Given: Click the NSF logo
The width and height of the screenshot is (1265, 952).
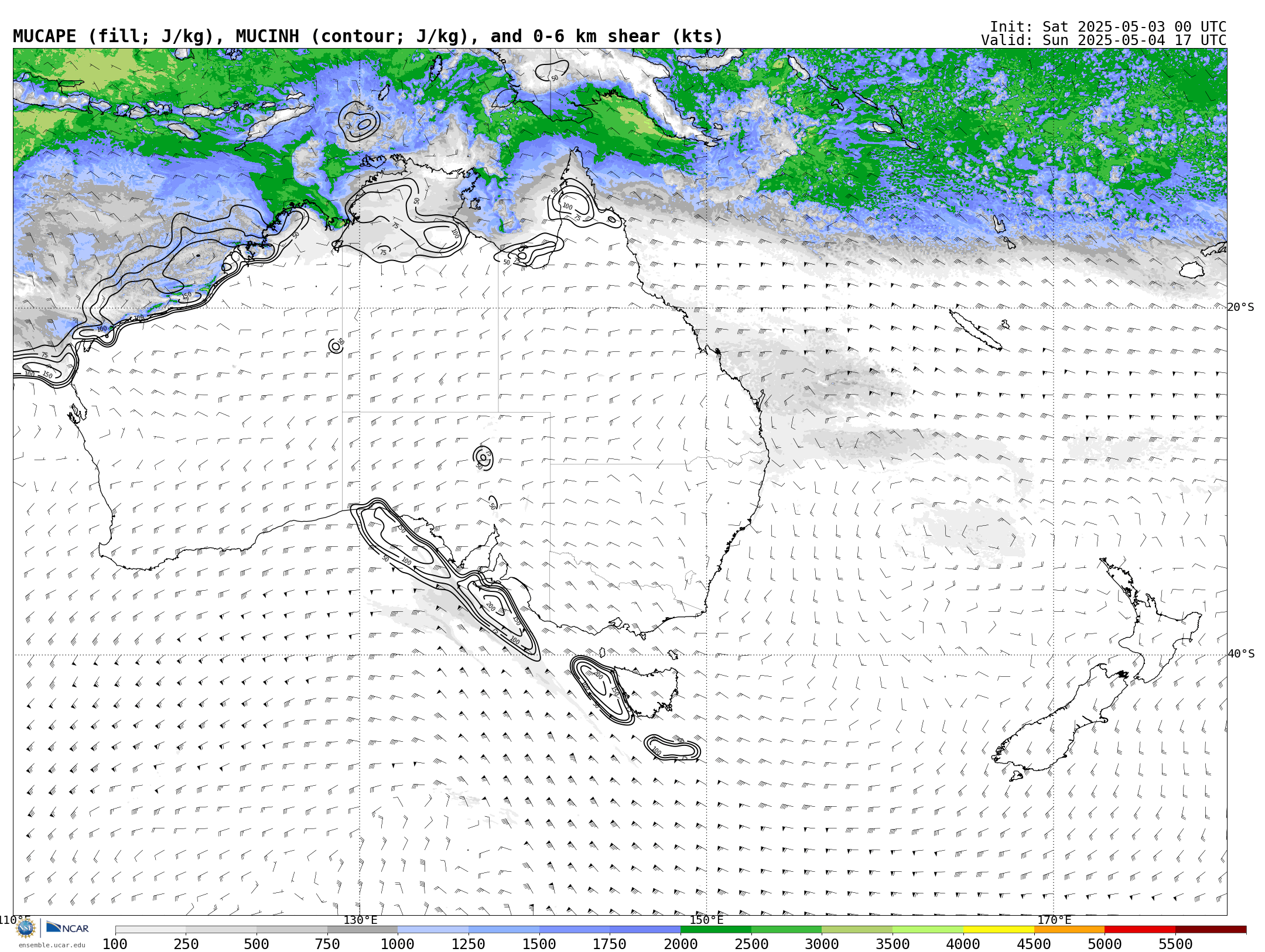Looking at the screenshot, I should point(26,928).
